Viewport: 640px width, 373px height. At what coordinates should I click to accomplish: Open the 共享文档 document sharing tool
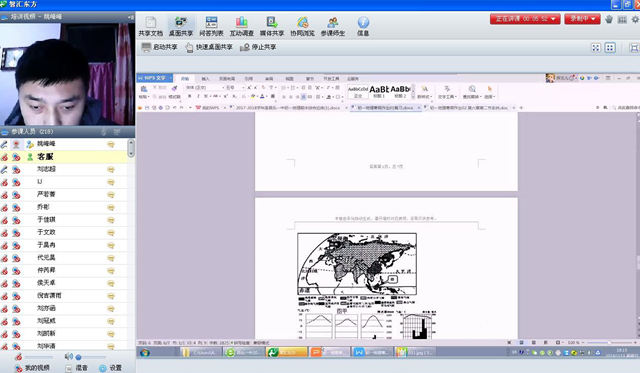(150, 27)
